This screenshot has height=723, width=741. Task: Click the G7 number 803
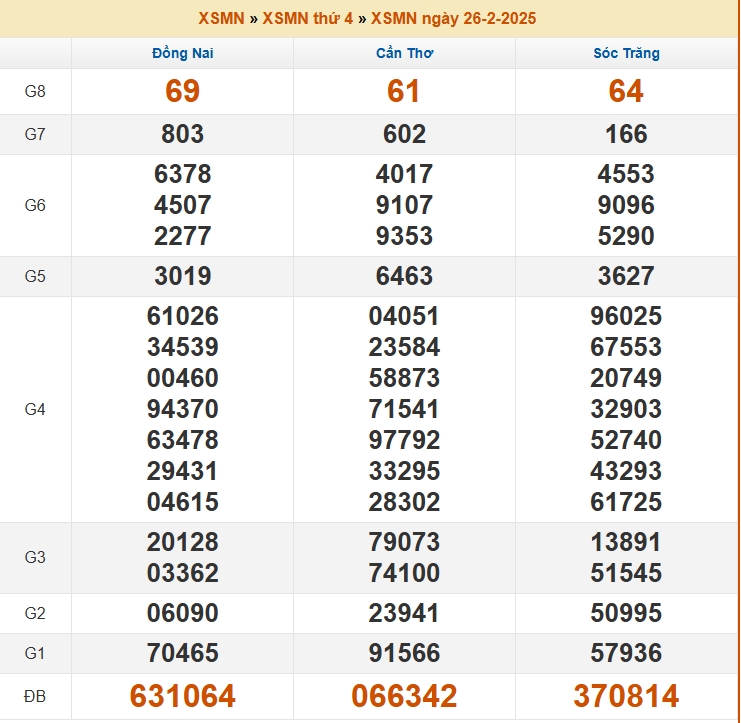pyautogui.click(x=182, y=134)
